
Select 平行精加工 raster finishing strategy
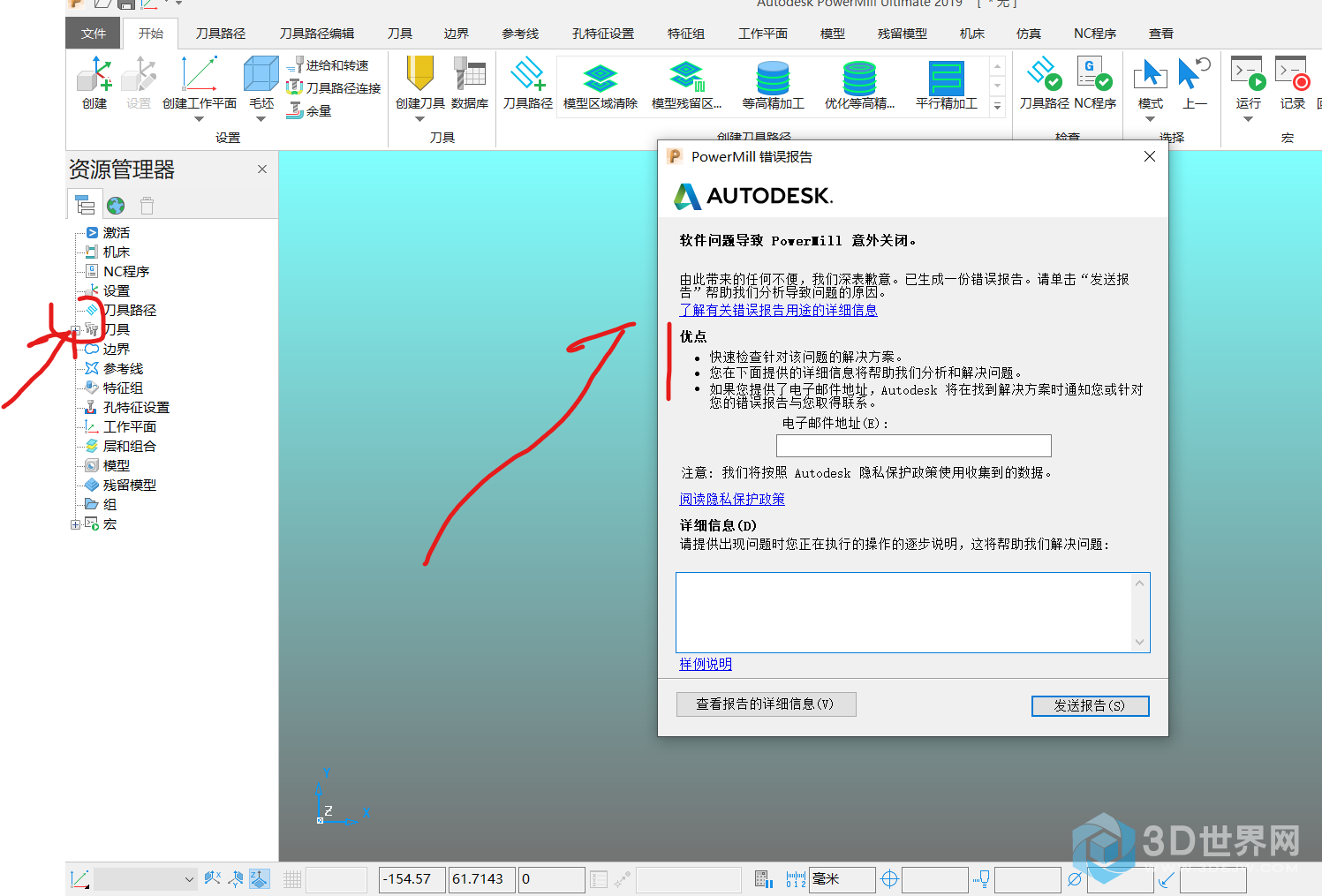946,87
